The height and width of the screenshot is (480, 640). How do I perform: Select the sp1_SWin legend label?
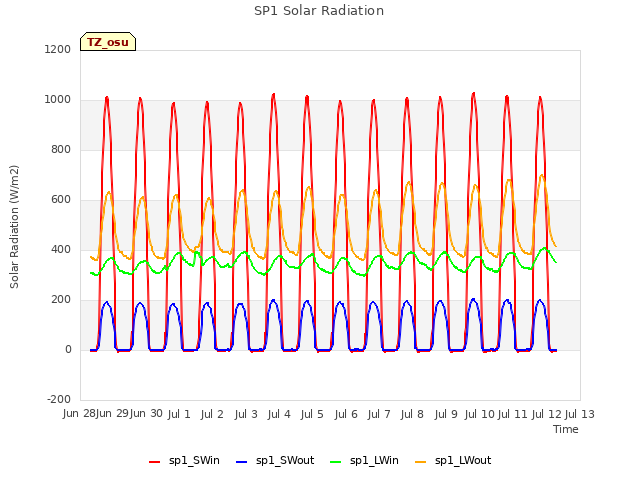(x=194, y=460)
